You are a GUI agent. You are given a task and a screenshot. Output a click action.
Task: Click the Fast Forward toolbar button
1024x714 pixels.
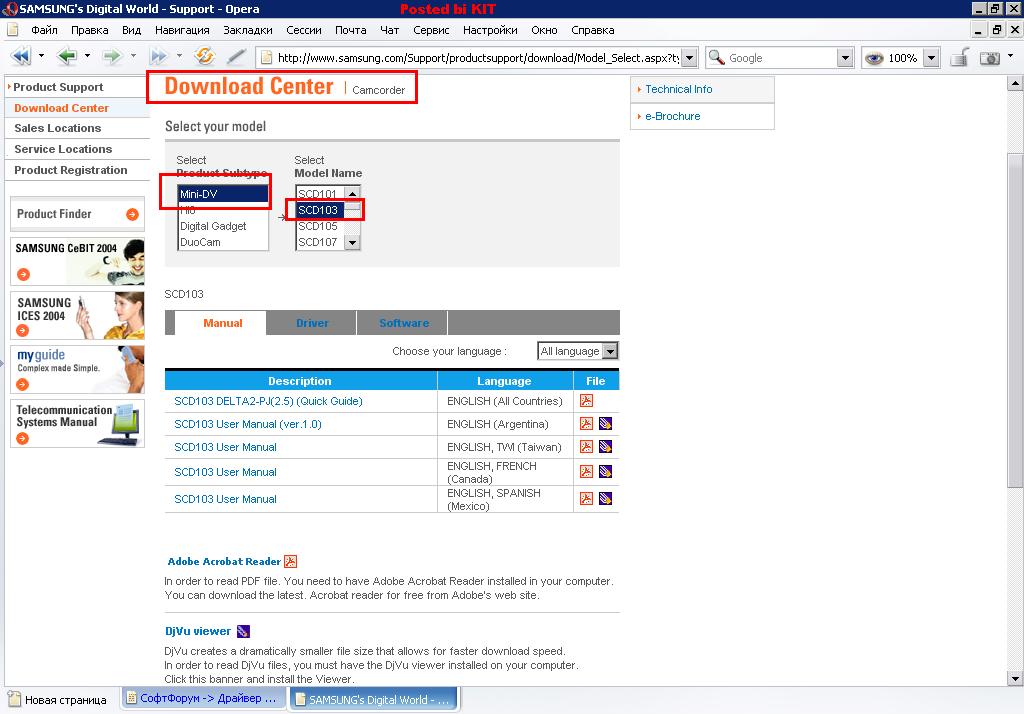point(158,57)
